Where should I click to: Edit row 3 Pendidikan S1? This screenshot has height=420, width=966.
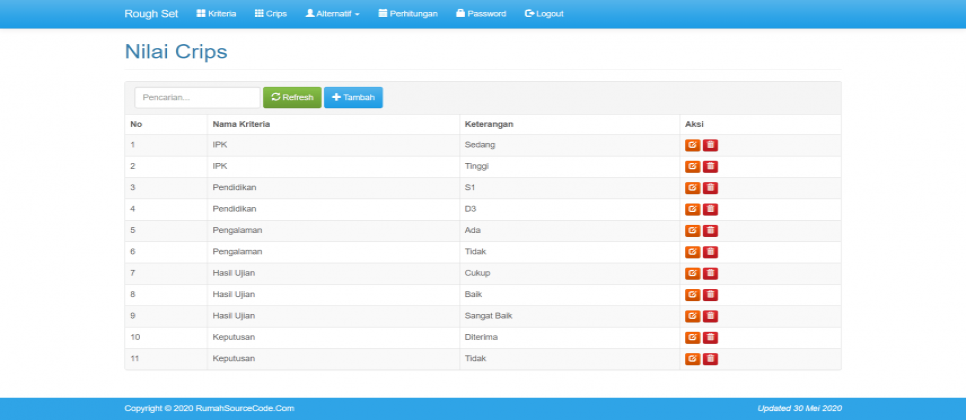click(692, 188)
